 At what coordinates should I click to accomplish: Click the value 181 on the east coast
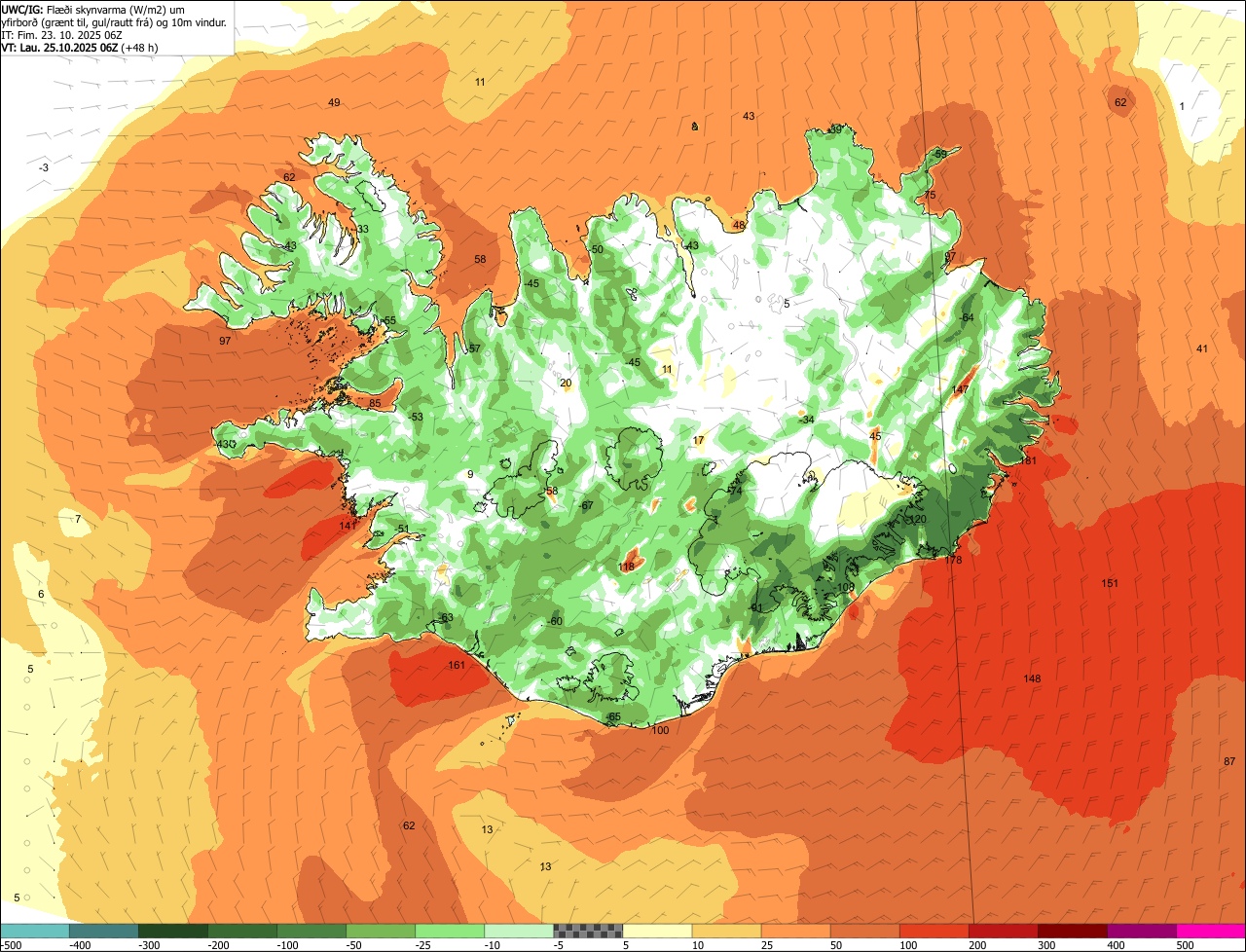pos(1028,460)
